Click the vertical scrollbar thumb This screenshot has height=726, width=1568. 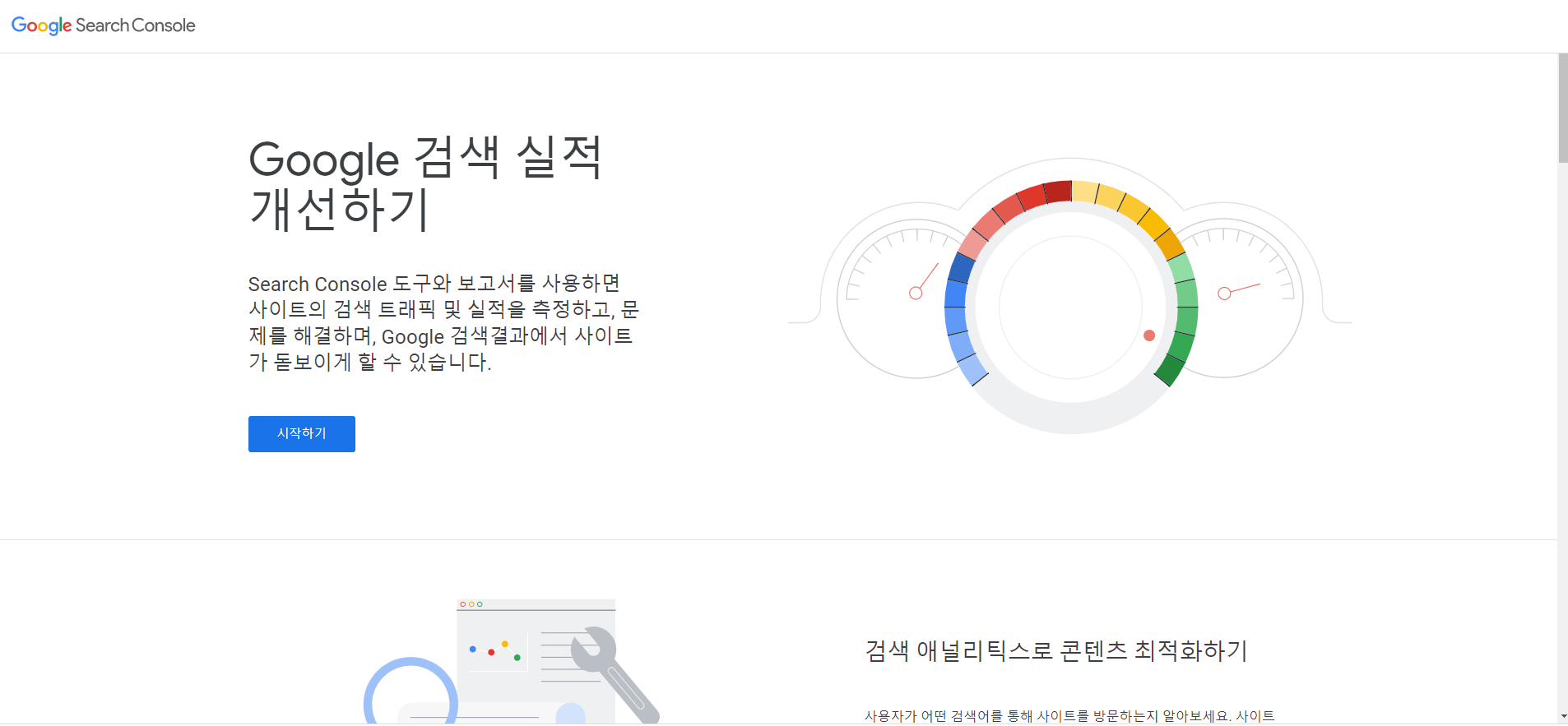(1562, 109)
